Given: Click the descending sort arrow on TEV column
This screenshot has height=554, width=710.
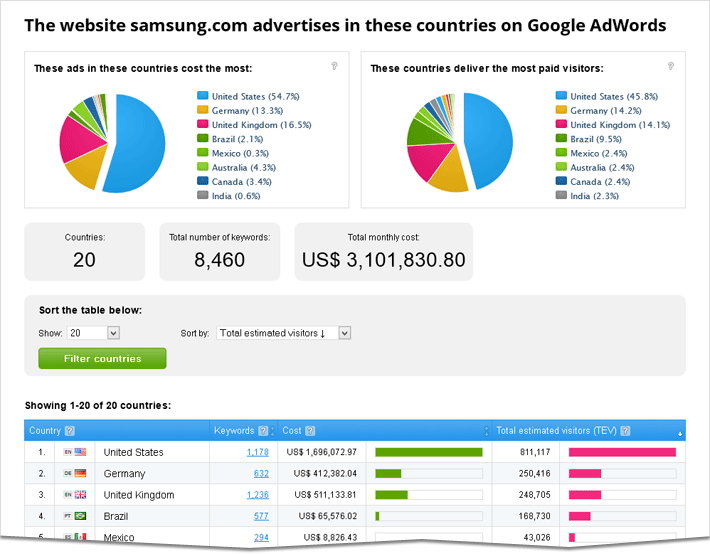Looking at the screenshot, I should (680, 434).
